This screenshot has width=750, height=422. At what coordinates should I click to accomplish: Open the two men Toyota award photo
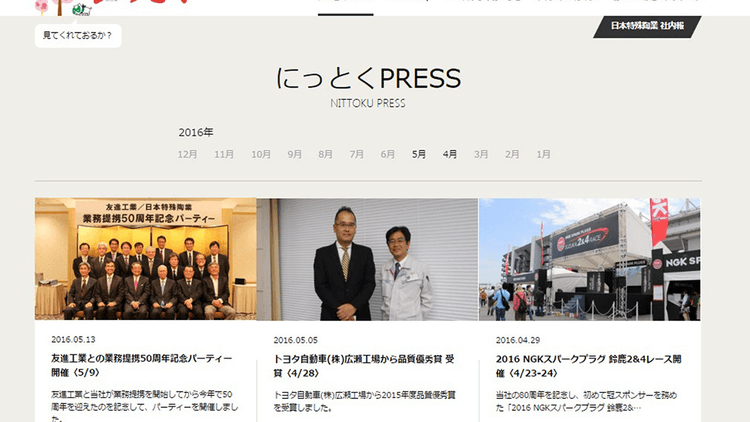tap(367, 259)
